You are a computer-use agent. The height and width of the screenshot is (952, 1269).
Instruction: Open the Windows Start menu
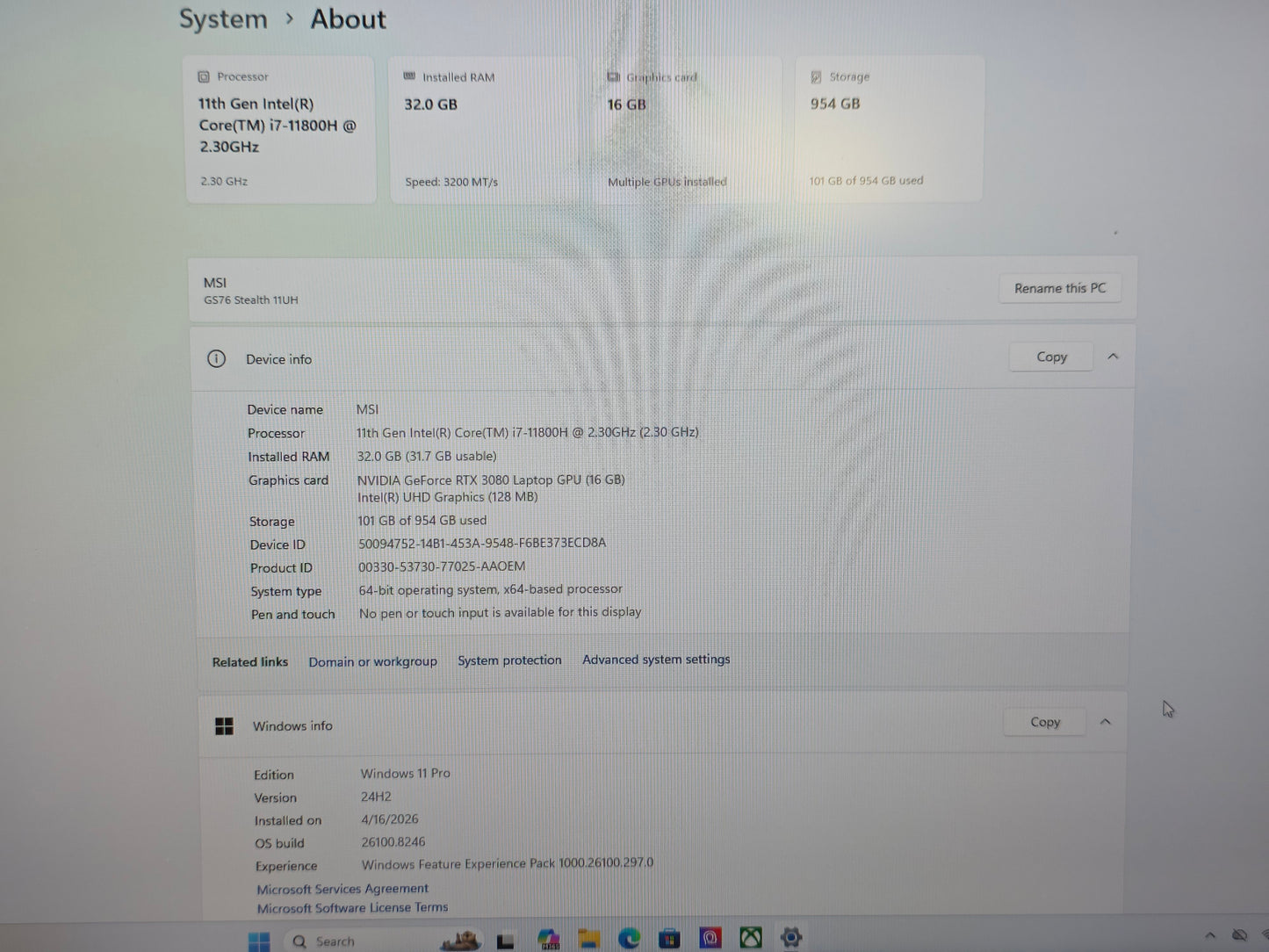259,941
